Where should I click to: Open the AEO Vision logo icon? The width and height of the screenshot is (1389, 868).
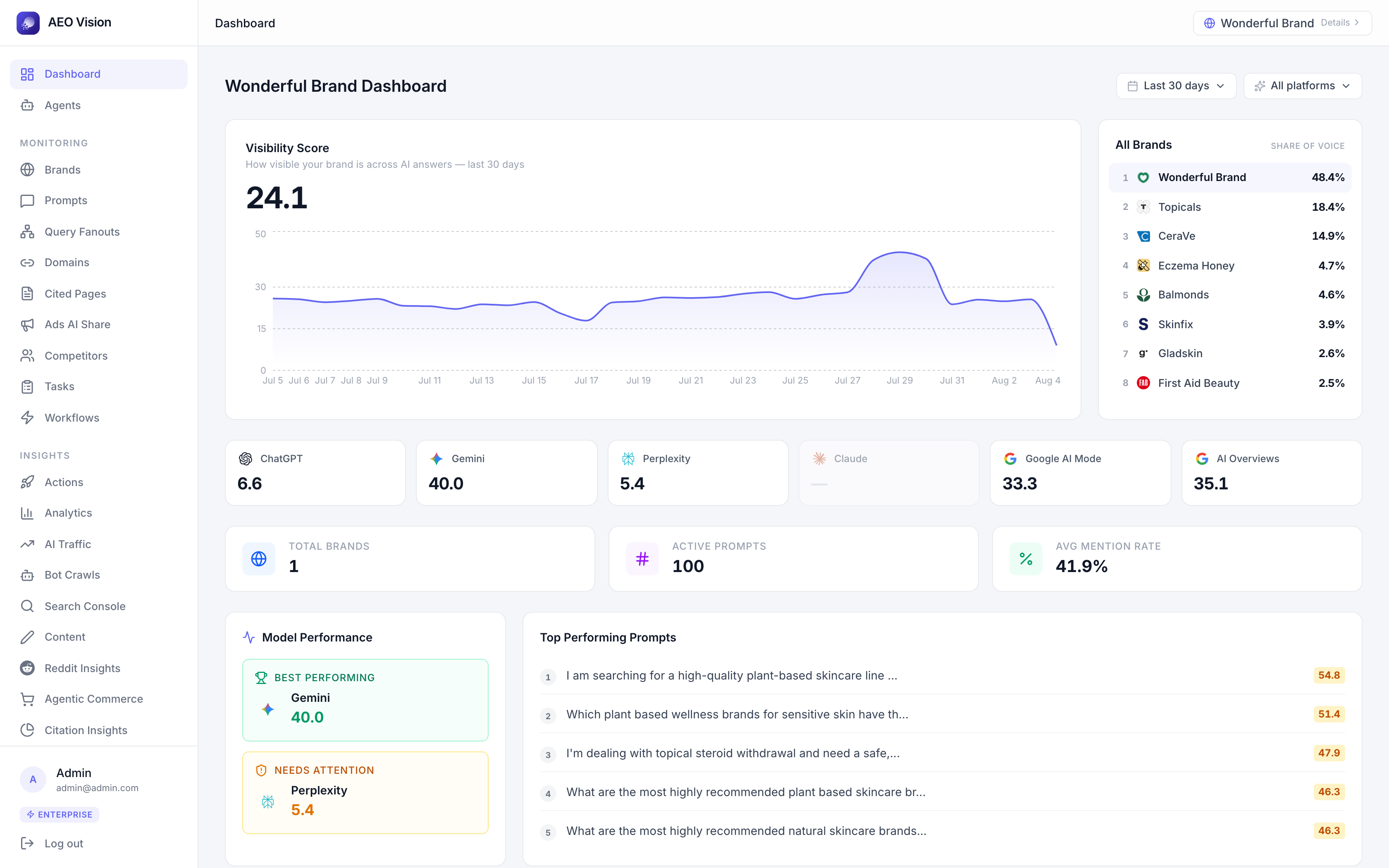(x=28, y=23)
